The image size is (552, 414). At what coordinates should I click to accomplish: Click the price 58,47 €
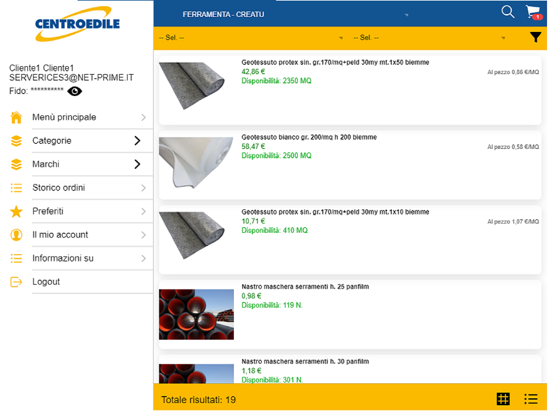pos(253,146)
